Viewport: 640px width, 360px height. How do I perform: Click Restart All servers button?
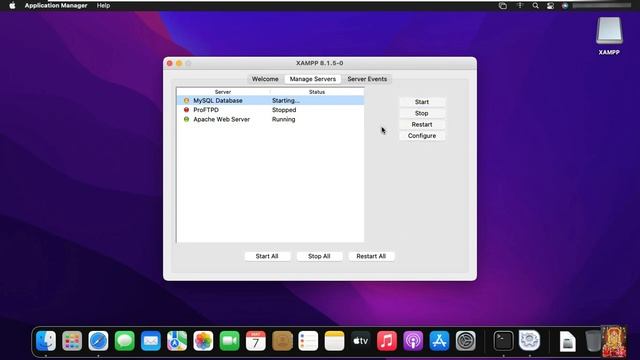tap(371, 256)
